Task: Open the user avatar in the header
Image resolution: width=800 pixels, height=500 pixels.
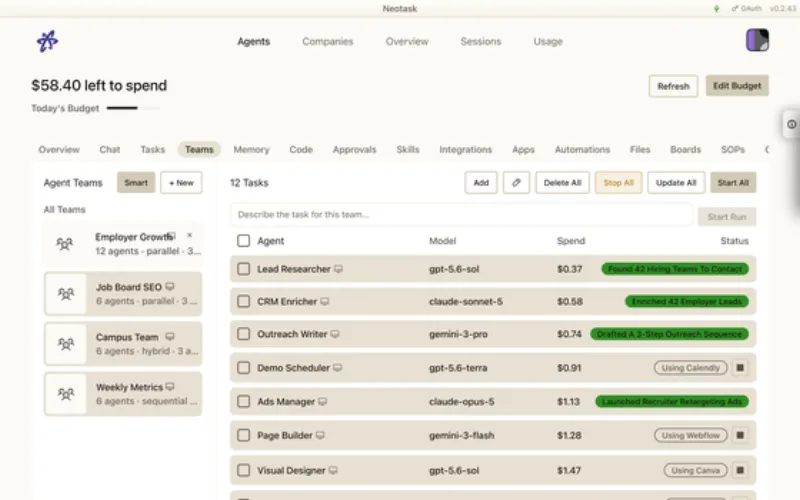Action: point(757,40)
